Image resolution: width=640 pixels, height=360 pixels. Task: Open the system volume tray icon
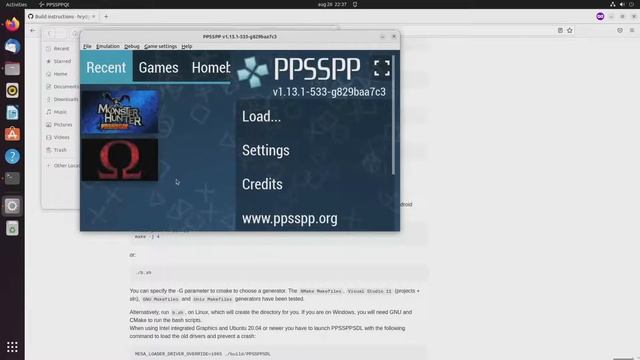(x=622, y=4)
